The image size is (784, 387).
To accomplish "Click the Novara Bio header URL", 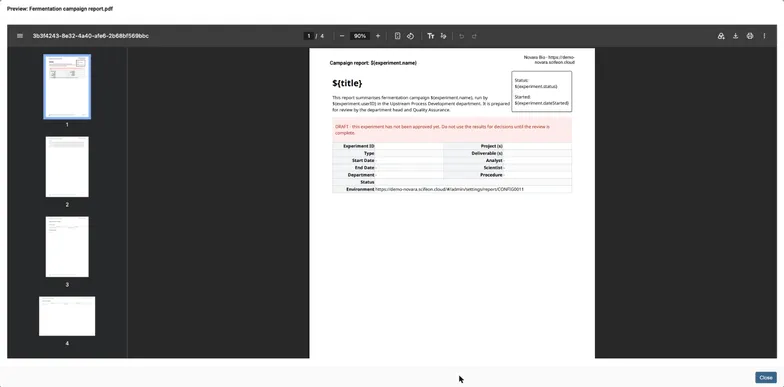I will [x=549, y=60].
